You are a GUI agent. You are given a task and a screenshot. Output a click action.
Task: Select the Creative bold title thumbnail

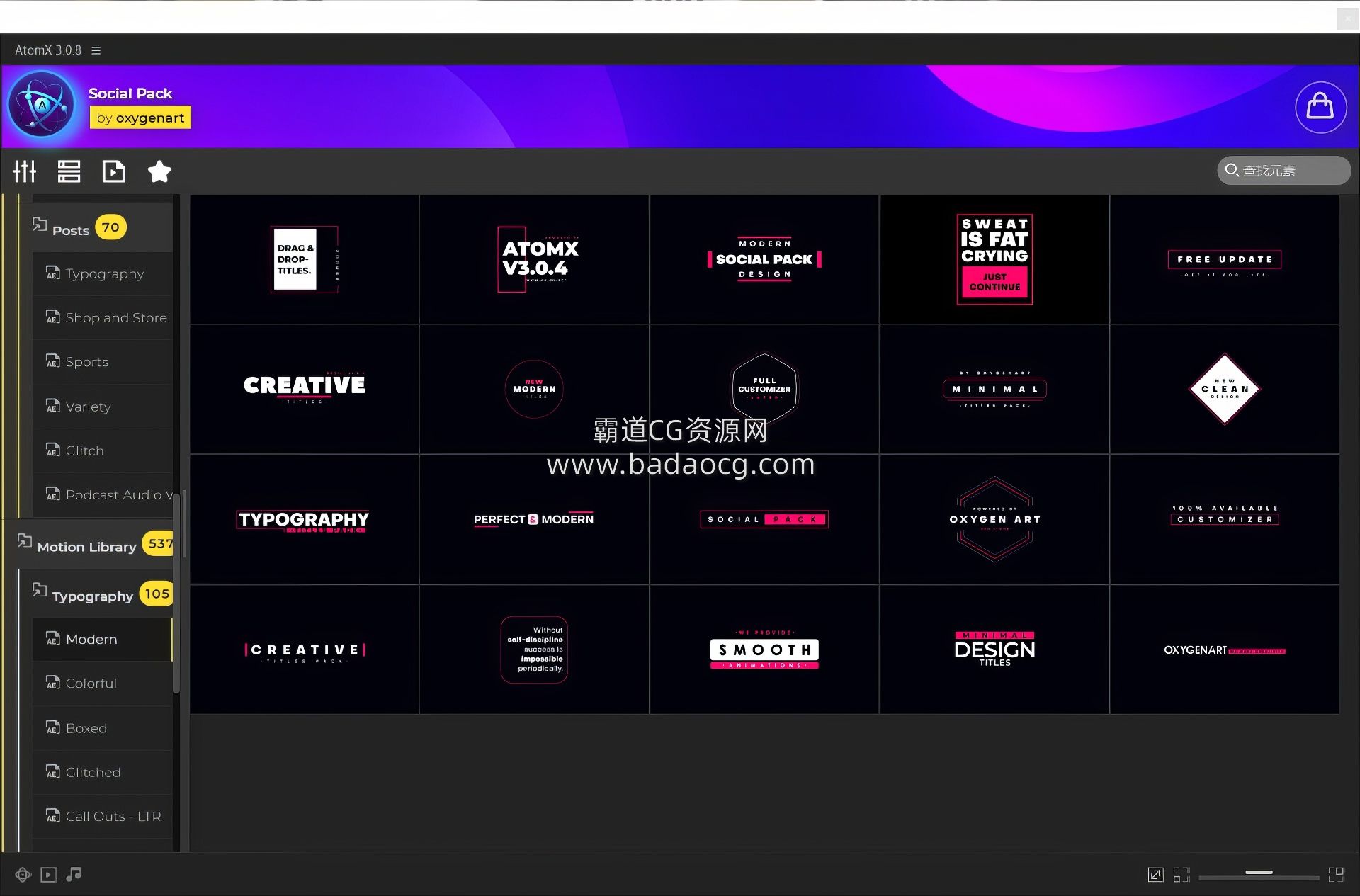[x=305, y=390]
